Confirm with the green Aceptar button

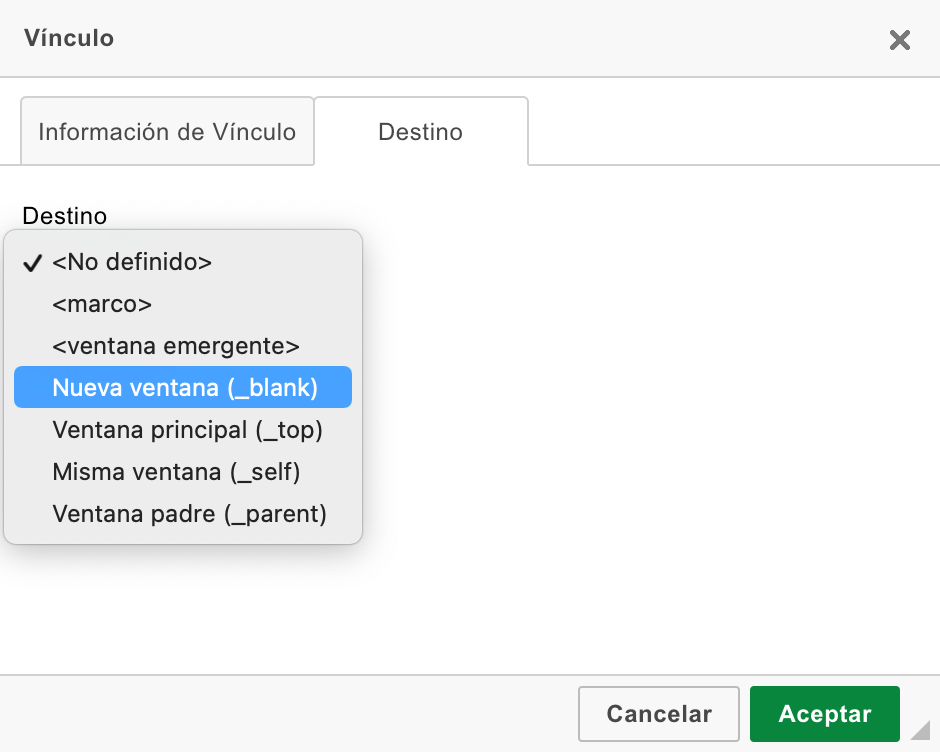[x=825, y=714]
